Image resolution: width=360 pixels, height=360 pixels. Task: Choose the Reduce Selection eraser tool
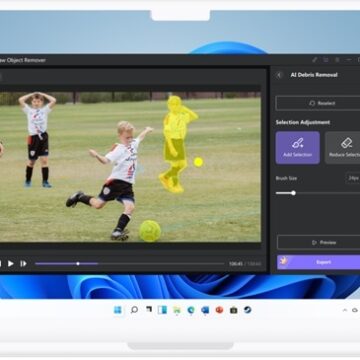[x=343, y=148]
